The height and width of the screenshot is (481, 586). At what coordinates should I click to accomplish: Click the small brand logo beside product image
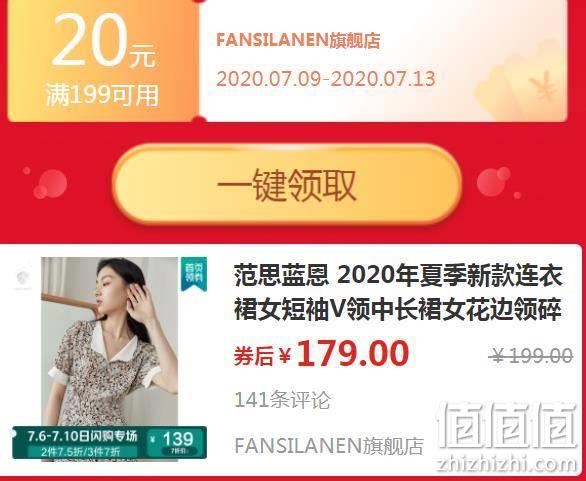click(x=23, y=280)
